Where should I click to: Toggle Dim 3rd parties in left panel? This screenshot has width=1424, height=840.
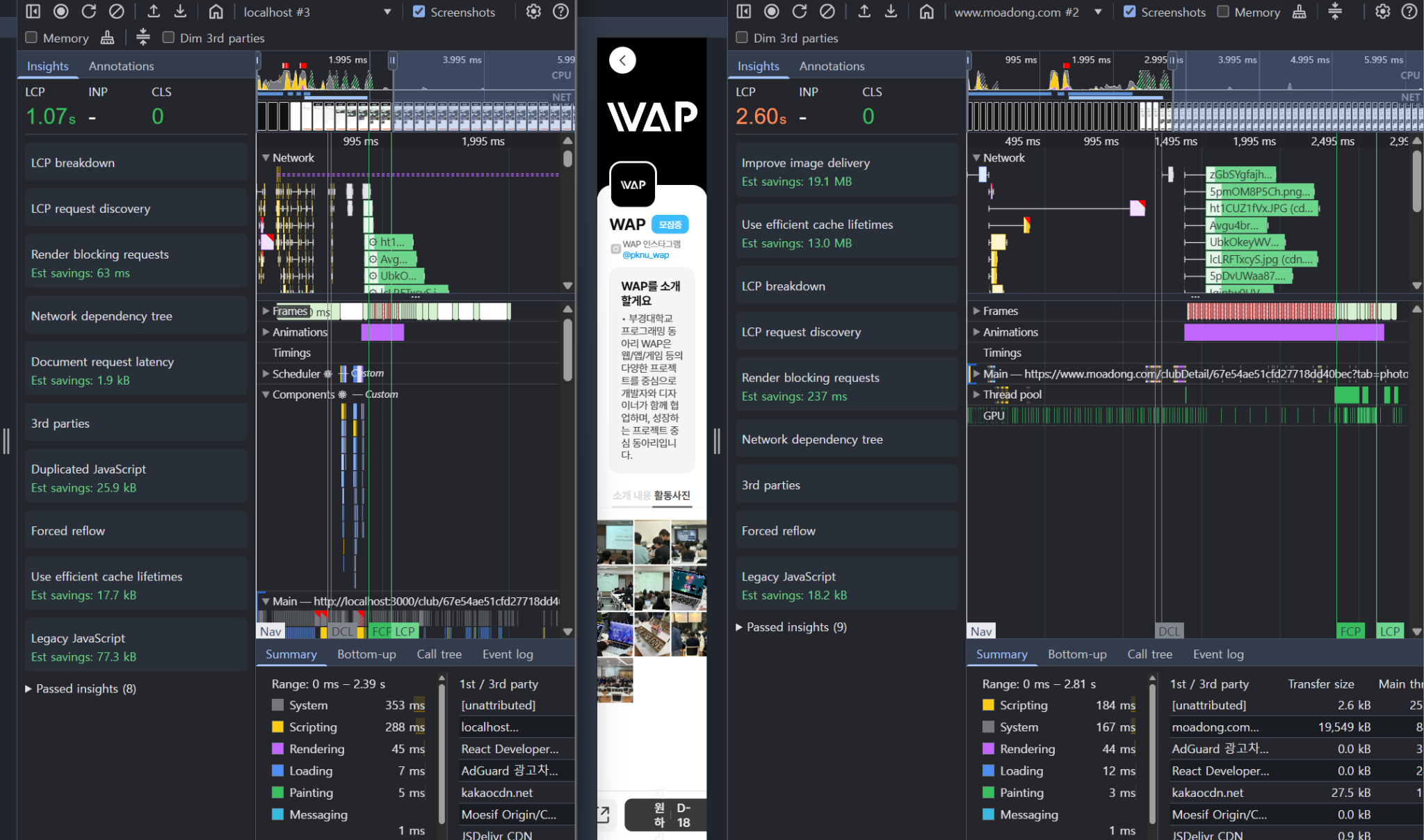(x=168, y=38)
